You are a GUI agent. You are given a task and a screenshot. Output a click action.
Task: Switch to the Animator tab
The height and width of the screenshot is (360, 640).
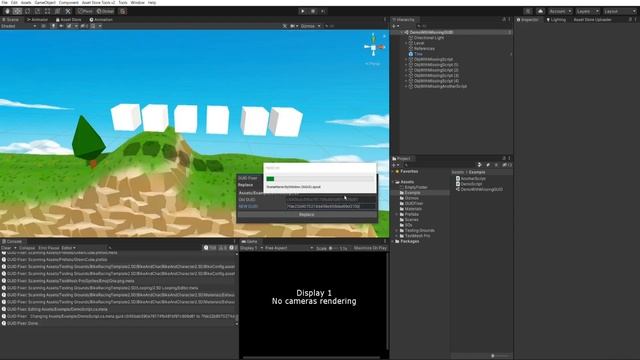click(38, 20)
